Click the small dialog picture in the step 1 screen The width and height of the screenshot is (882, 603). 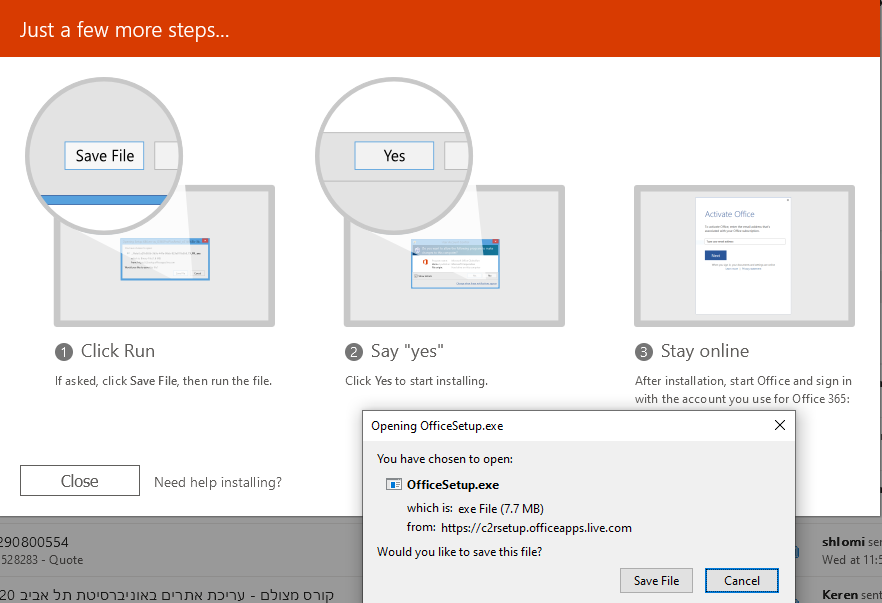click(165, 259)
